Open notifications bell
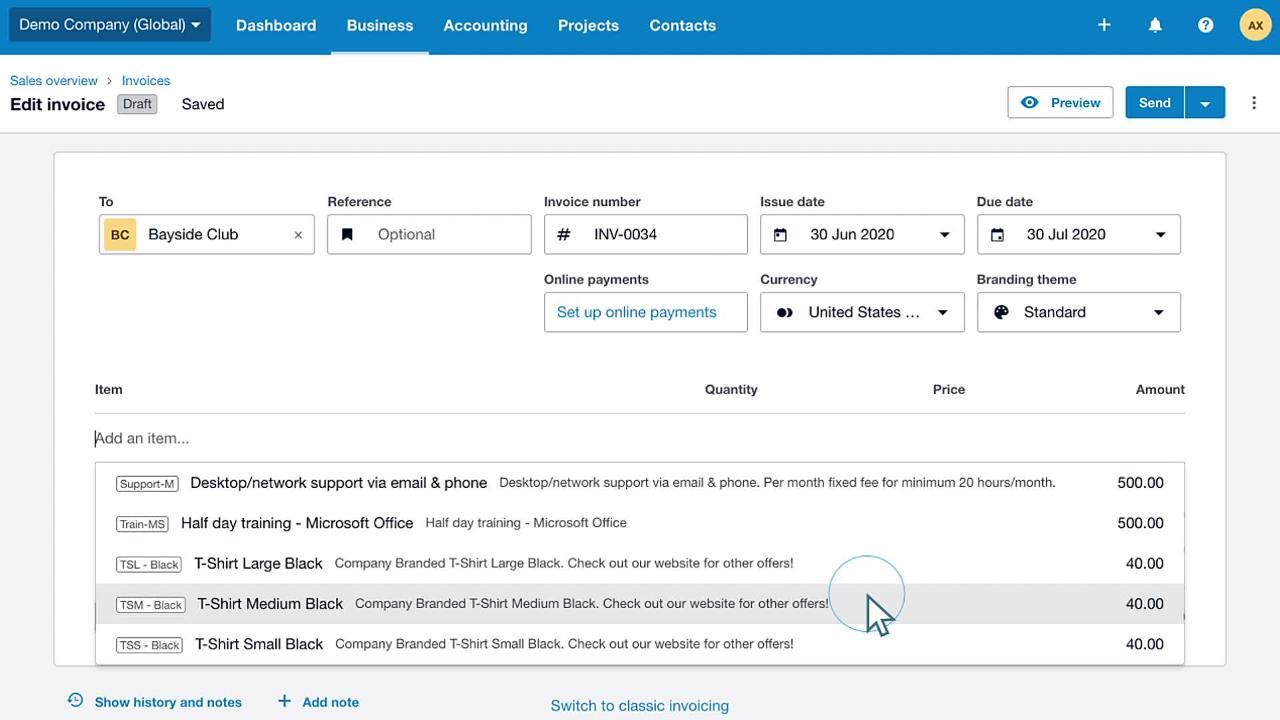1280x720 pixels. pyautogui.click(x=1155, y=25)
